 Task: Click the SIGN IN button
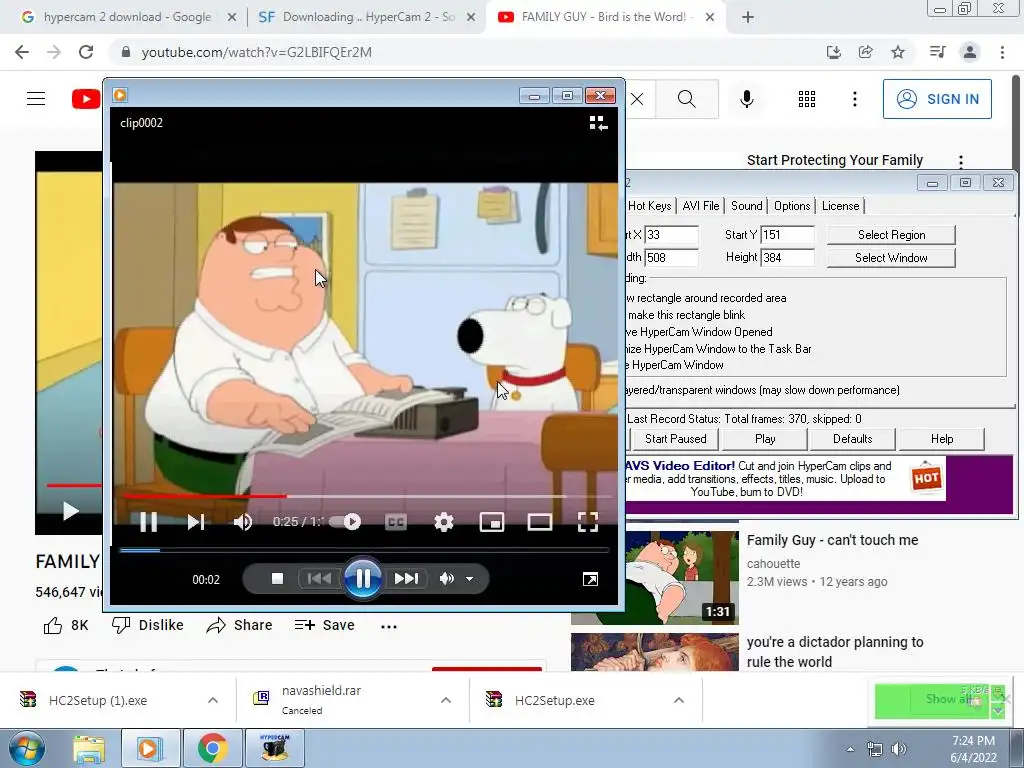pos(937,99)
